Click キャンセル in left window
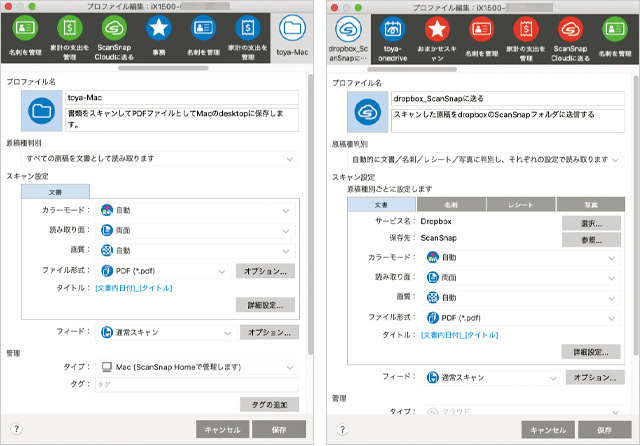The width and height of the screenshot is (640, 446). [x=222, y=429]
